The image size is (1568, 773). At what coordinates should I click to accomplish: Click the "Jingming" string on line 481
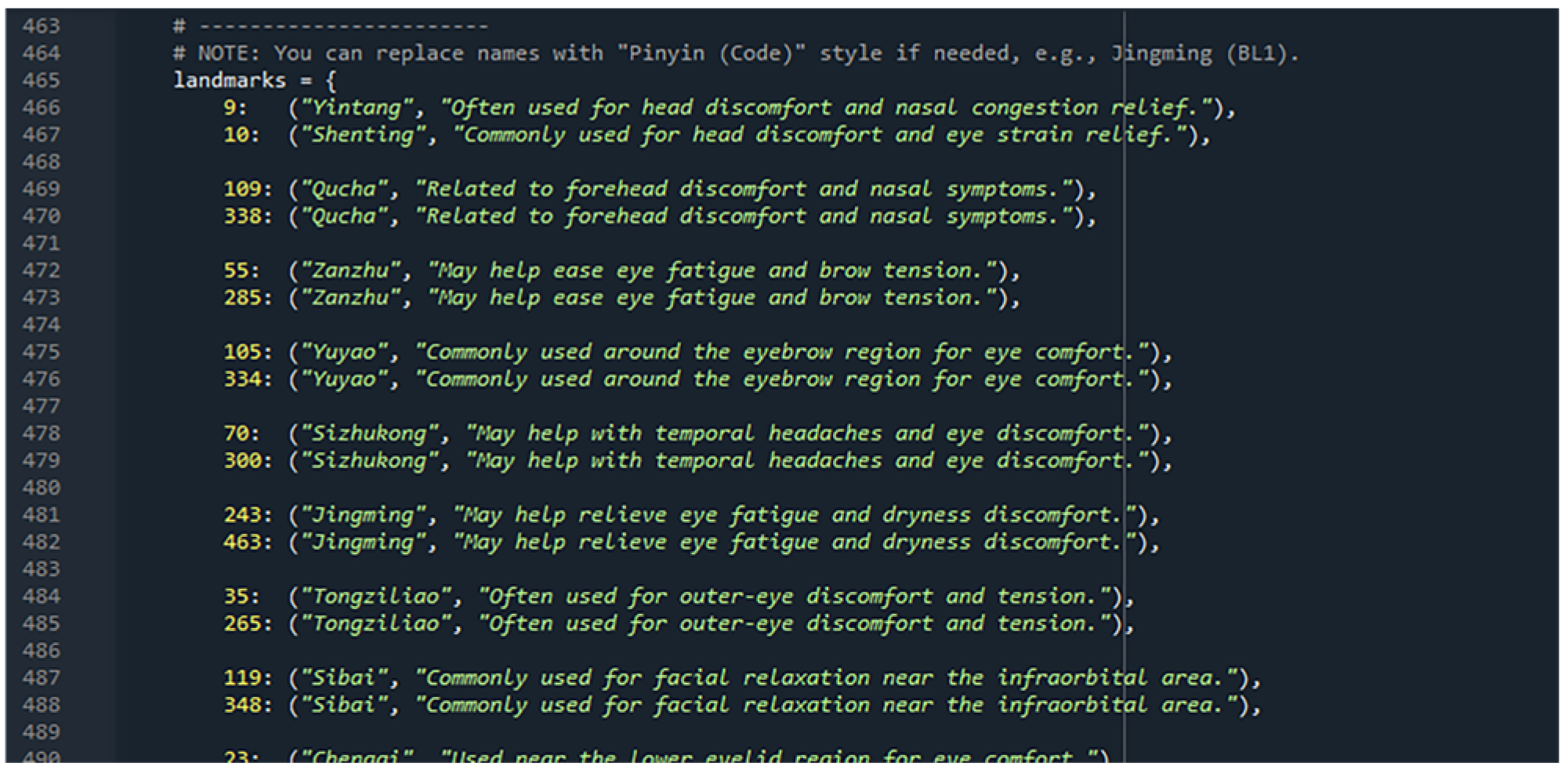364,515
